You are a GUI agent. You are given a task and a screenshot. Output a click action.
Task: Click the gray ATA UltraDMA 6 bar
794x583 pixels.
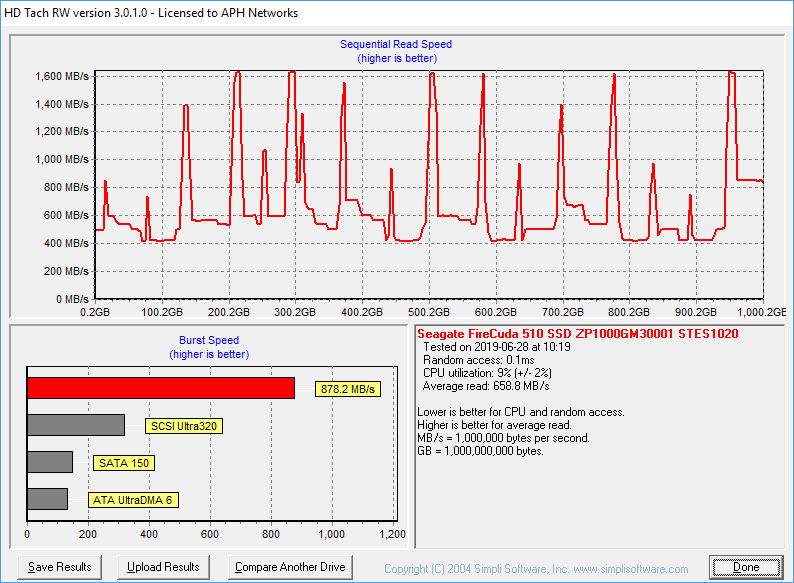point(47,499)
